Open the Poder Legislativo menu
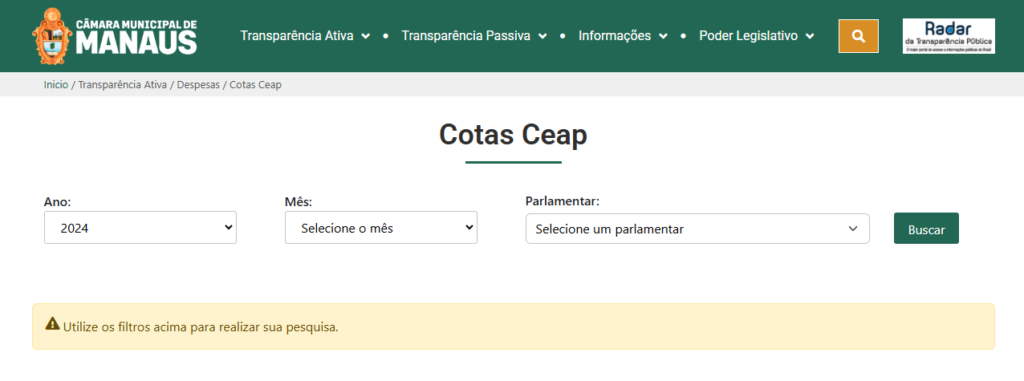Image resolution: width=1024 pixels, height=381 pixels. point(748,36)
